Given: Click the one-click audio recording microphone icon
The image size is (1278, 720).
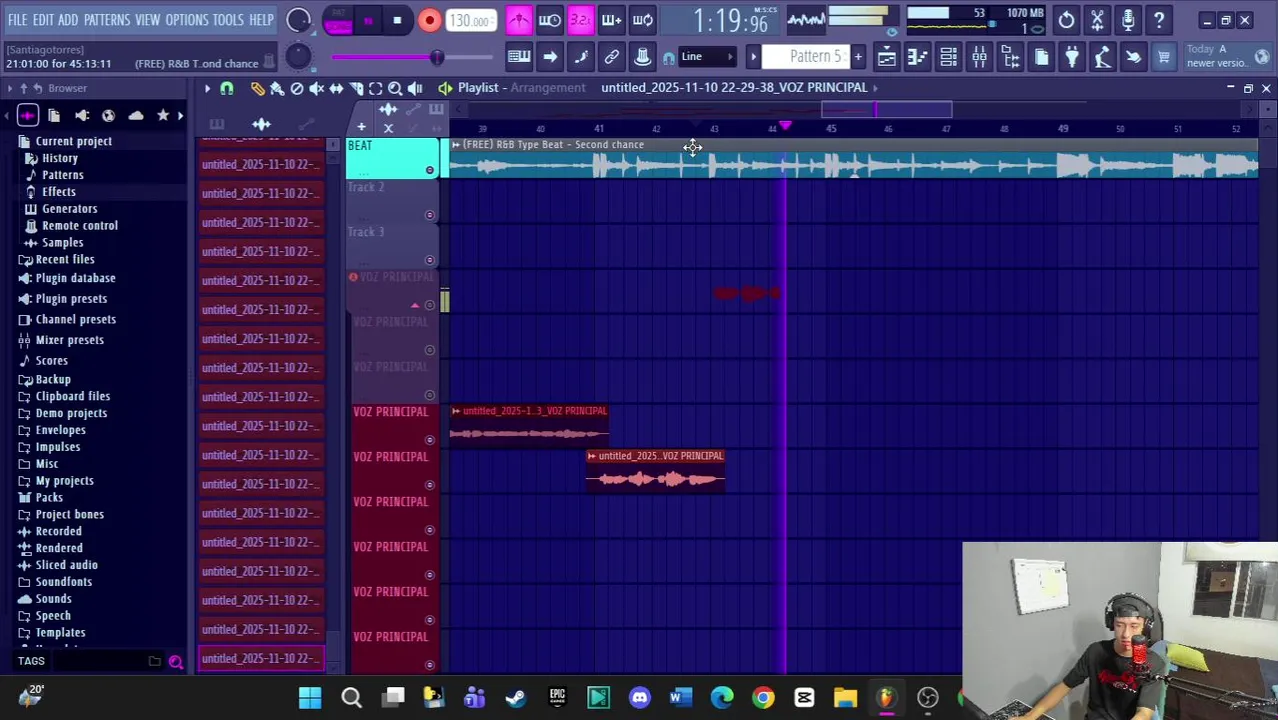Looking at the screenshot, I should (x=1128, y=20).
